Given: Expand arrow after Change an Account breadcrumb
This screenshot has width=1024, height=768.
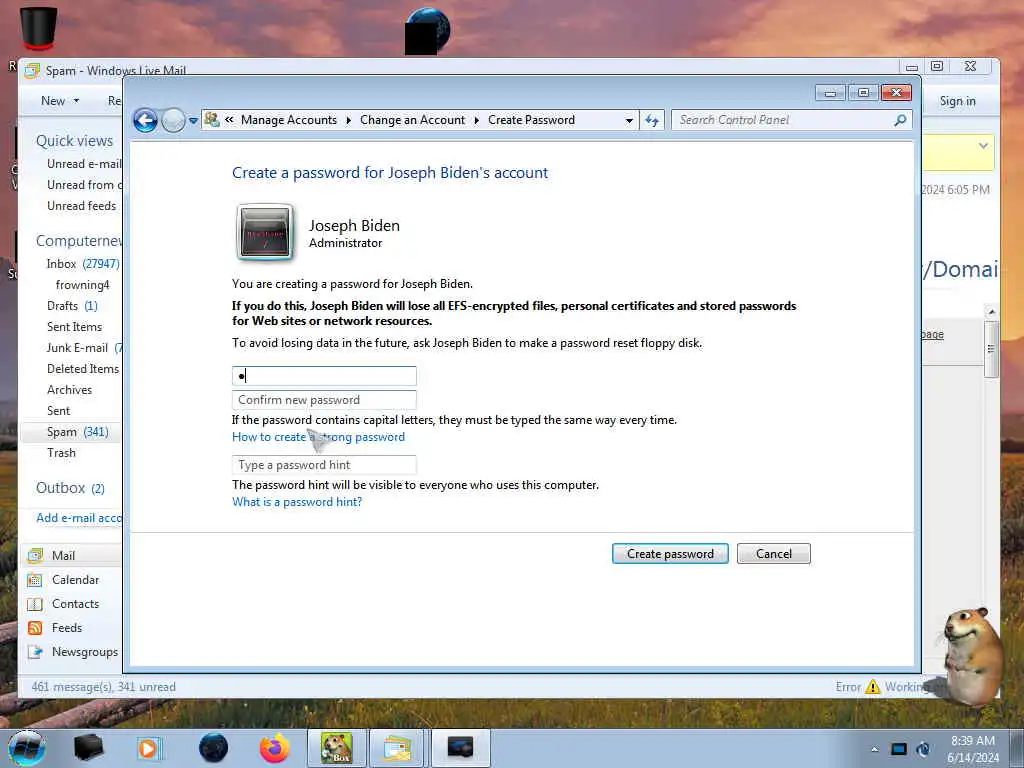Looking at the screenshot, I should click(476, 120).
